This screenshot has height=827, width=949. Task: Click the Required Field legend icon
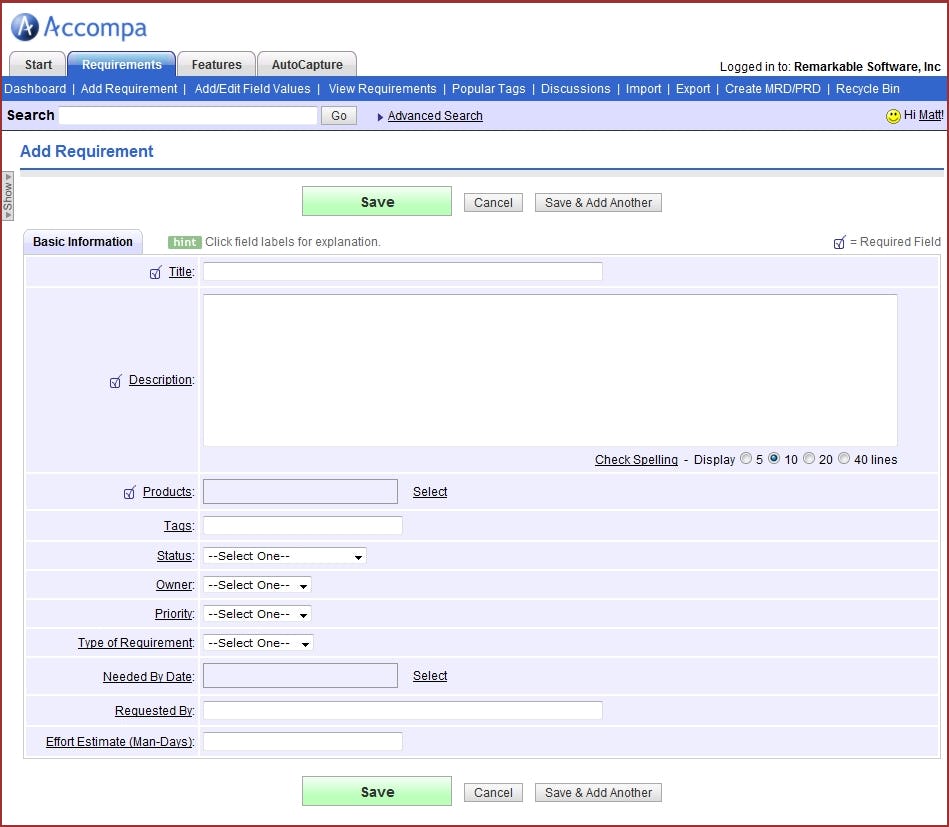(839, 241)
